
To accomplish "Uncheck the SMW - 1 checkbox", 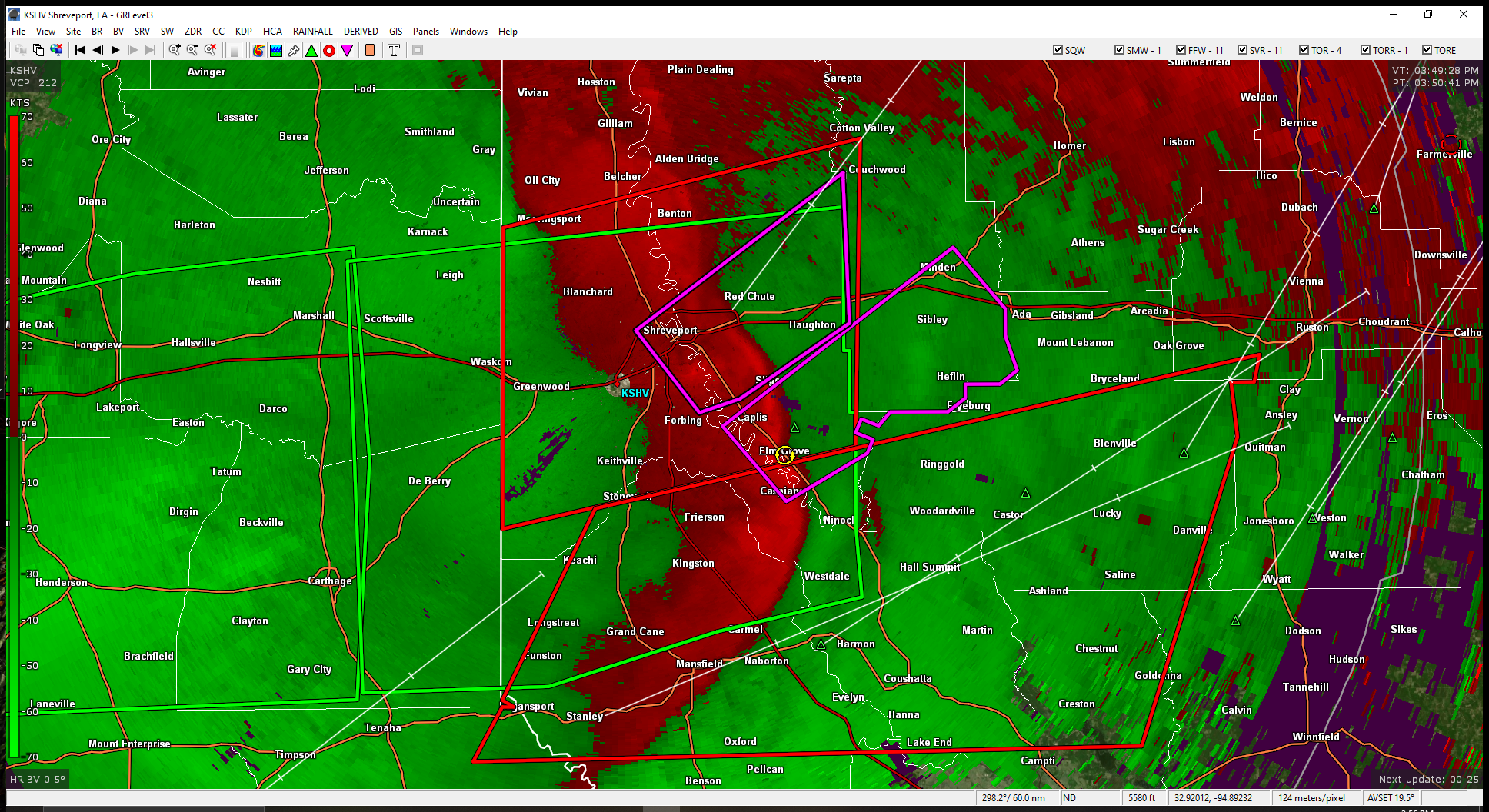I will click(1119, 50).
